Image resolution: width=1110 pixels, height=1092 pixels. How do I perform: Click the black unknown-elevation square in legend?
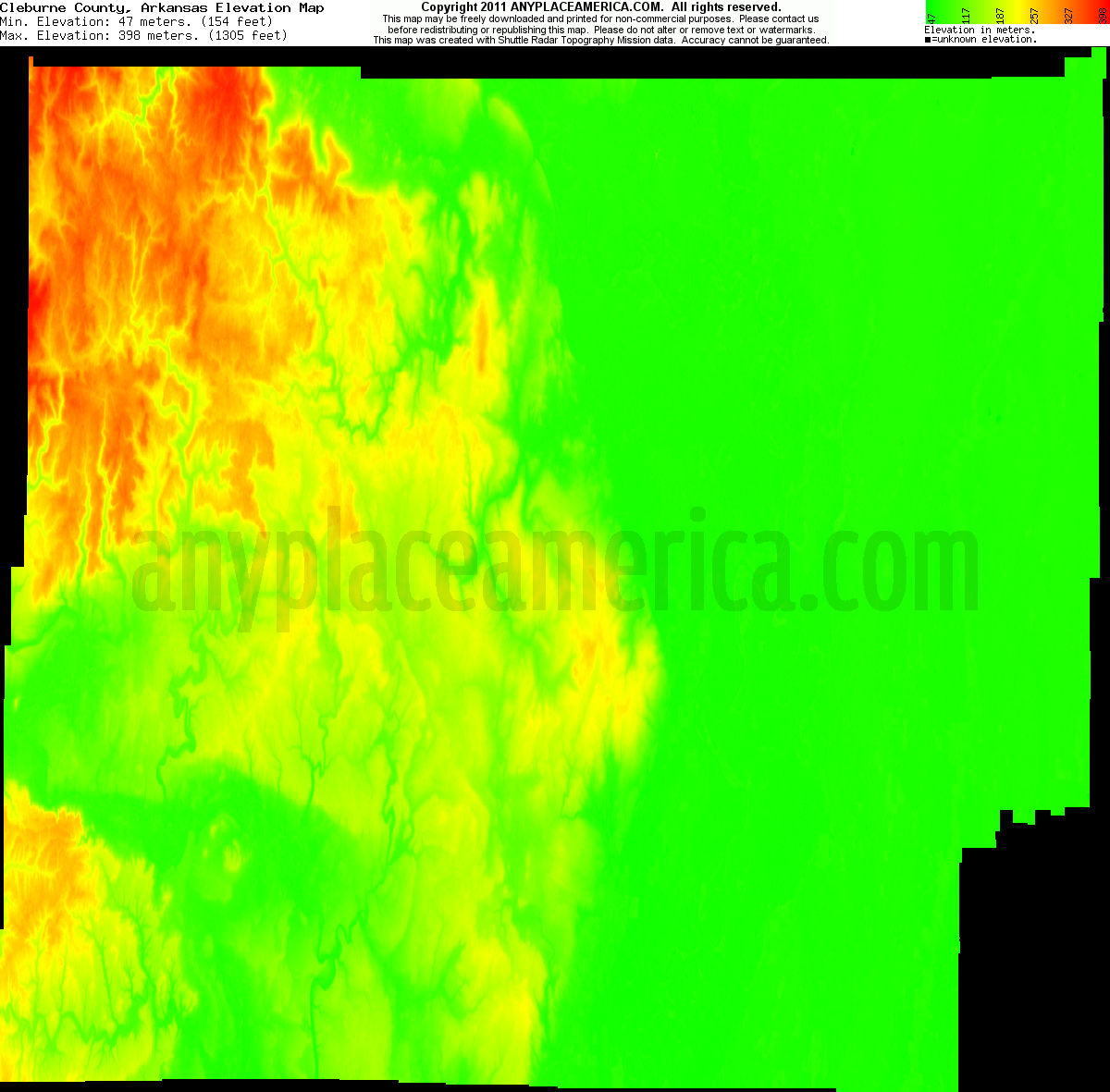point(928,40)
